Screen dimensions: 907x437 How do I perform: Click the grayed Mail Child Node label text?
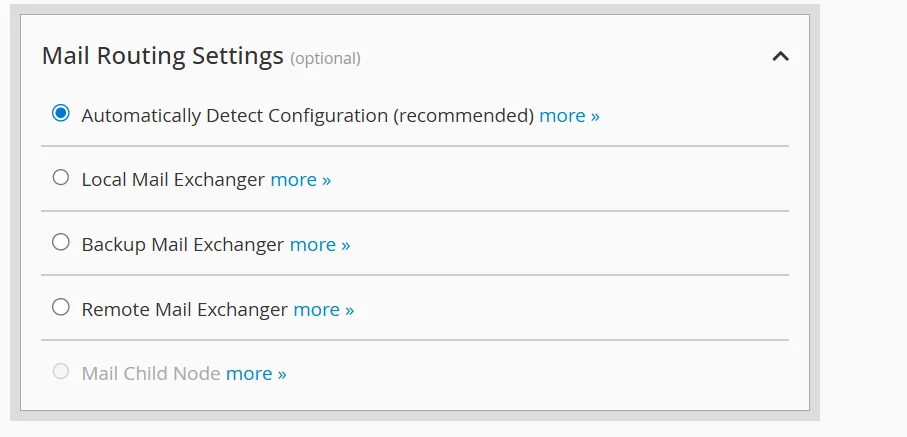point(151,374)
